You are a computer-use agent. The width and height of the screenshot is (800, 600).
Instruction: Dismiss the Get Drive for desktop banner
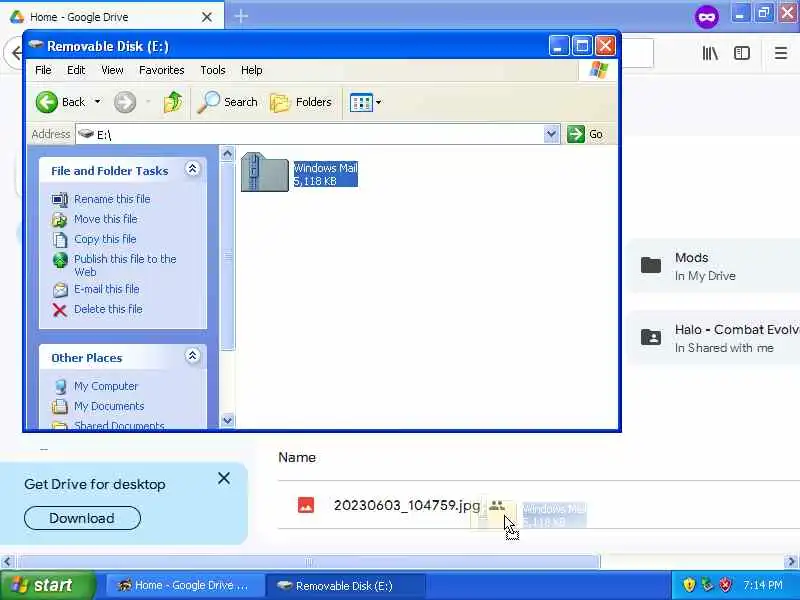tap(223, 479)
